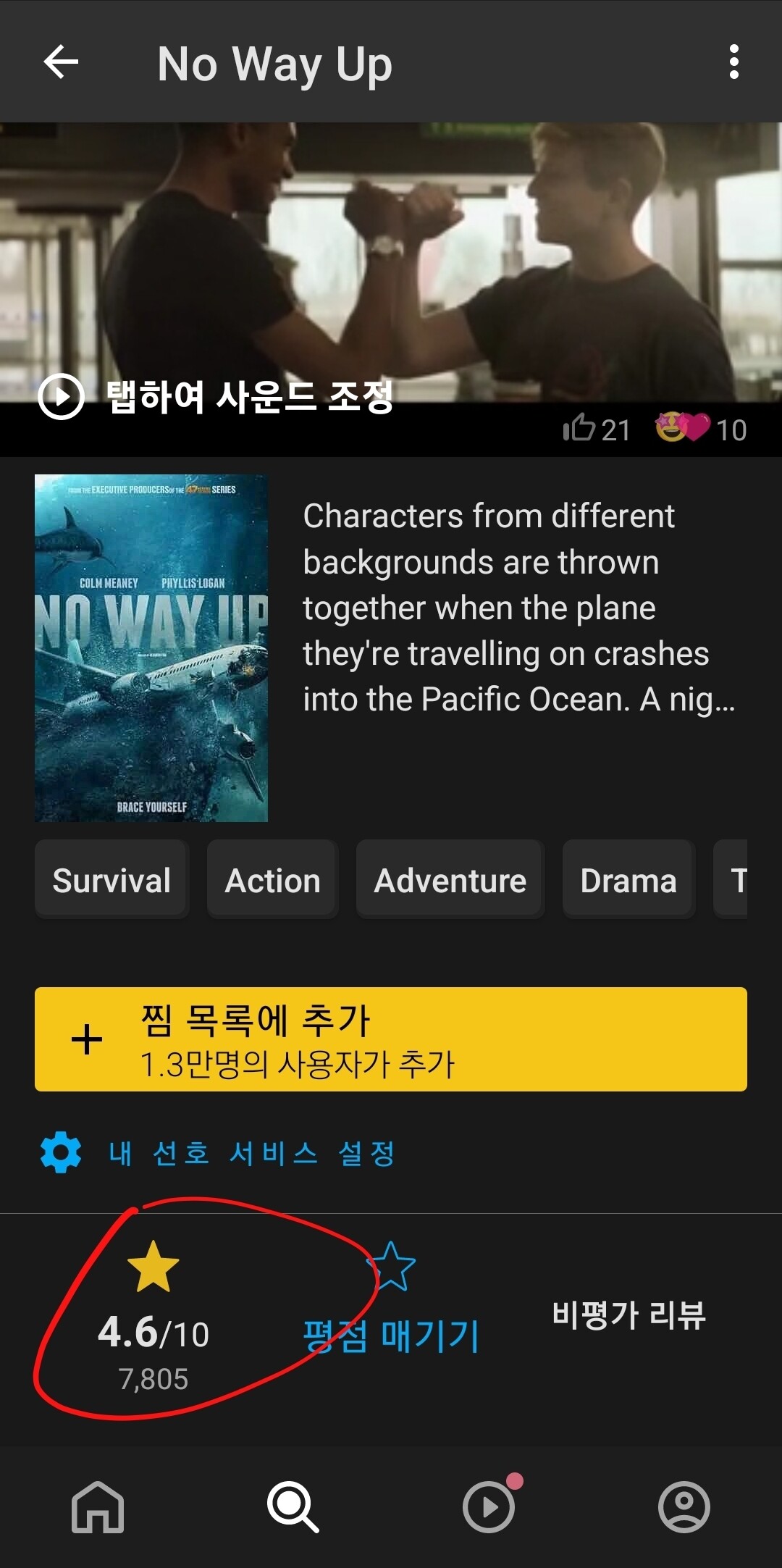Open the profile tab icon
The image size is (782, 1568).
(x=684, y=1507)
